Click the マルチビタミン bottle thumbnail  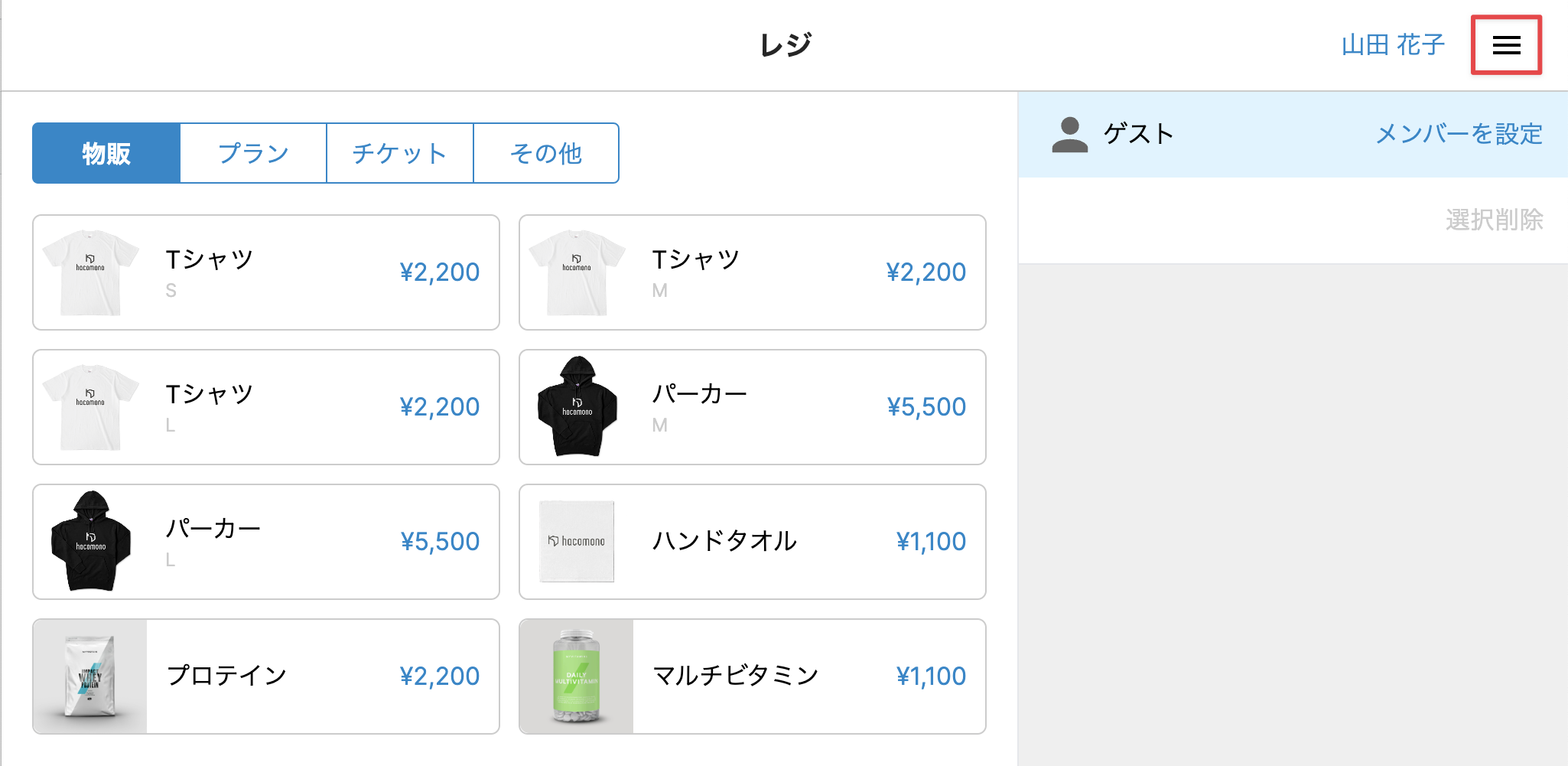[x=577, y=676]
